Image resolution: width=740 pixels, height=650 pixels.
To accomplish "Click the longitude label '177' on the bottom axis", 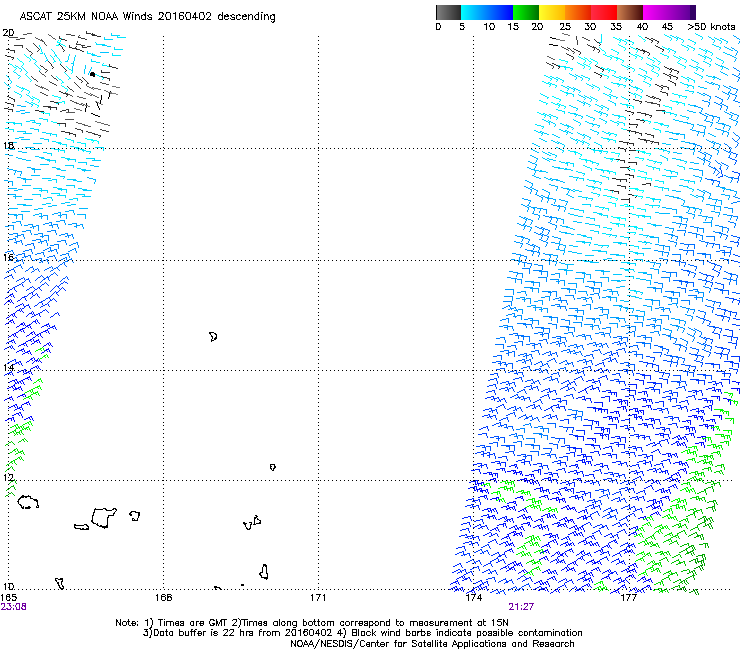I will [x=629, y=598].
